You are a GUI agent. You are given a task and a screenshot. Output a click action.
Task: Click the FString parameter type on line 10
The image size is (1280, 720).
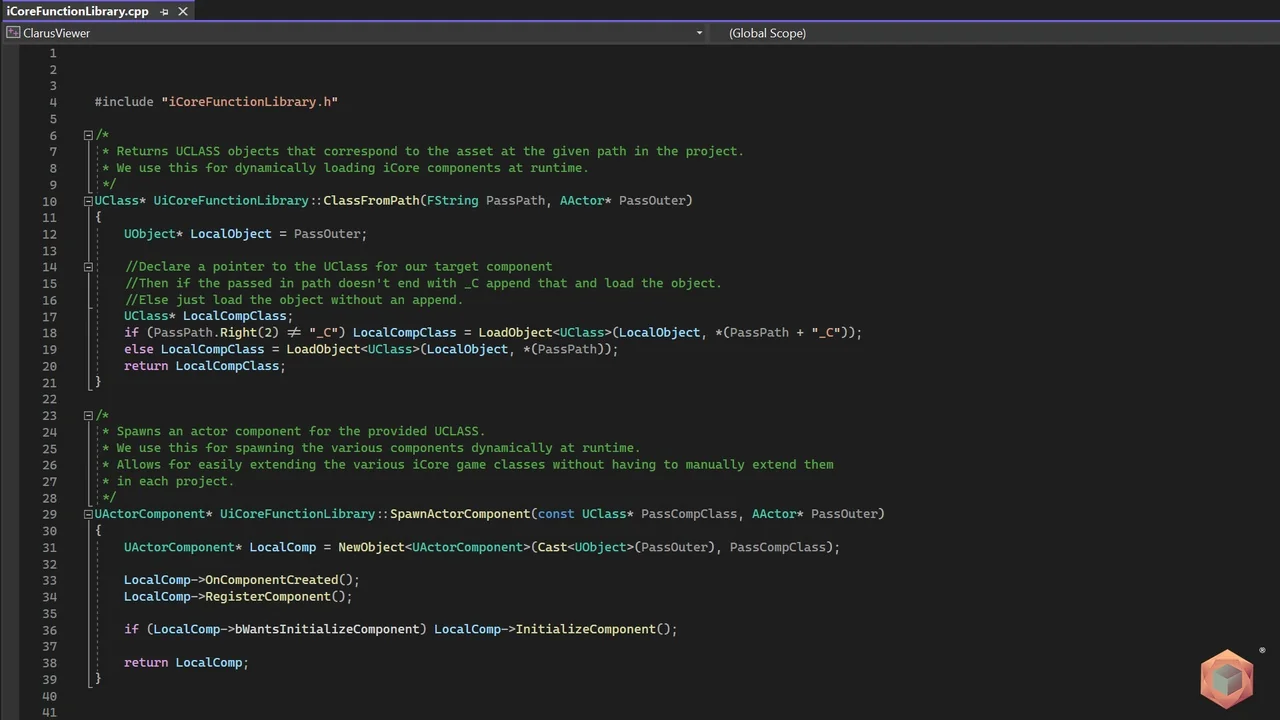click(x=452, y=200)
